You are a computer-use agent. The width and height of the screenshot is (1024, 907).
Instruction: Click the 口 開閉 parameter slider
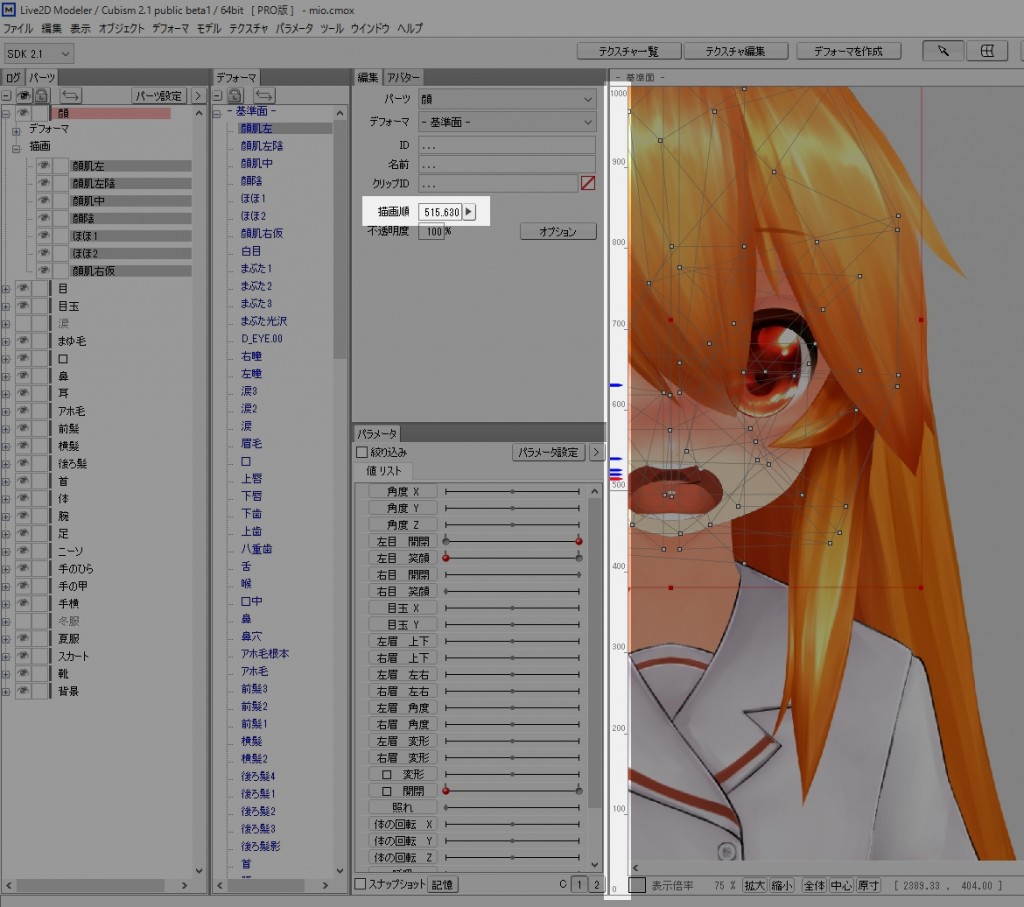[512, 791]
